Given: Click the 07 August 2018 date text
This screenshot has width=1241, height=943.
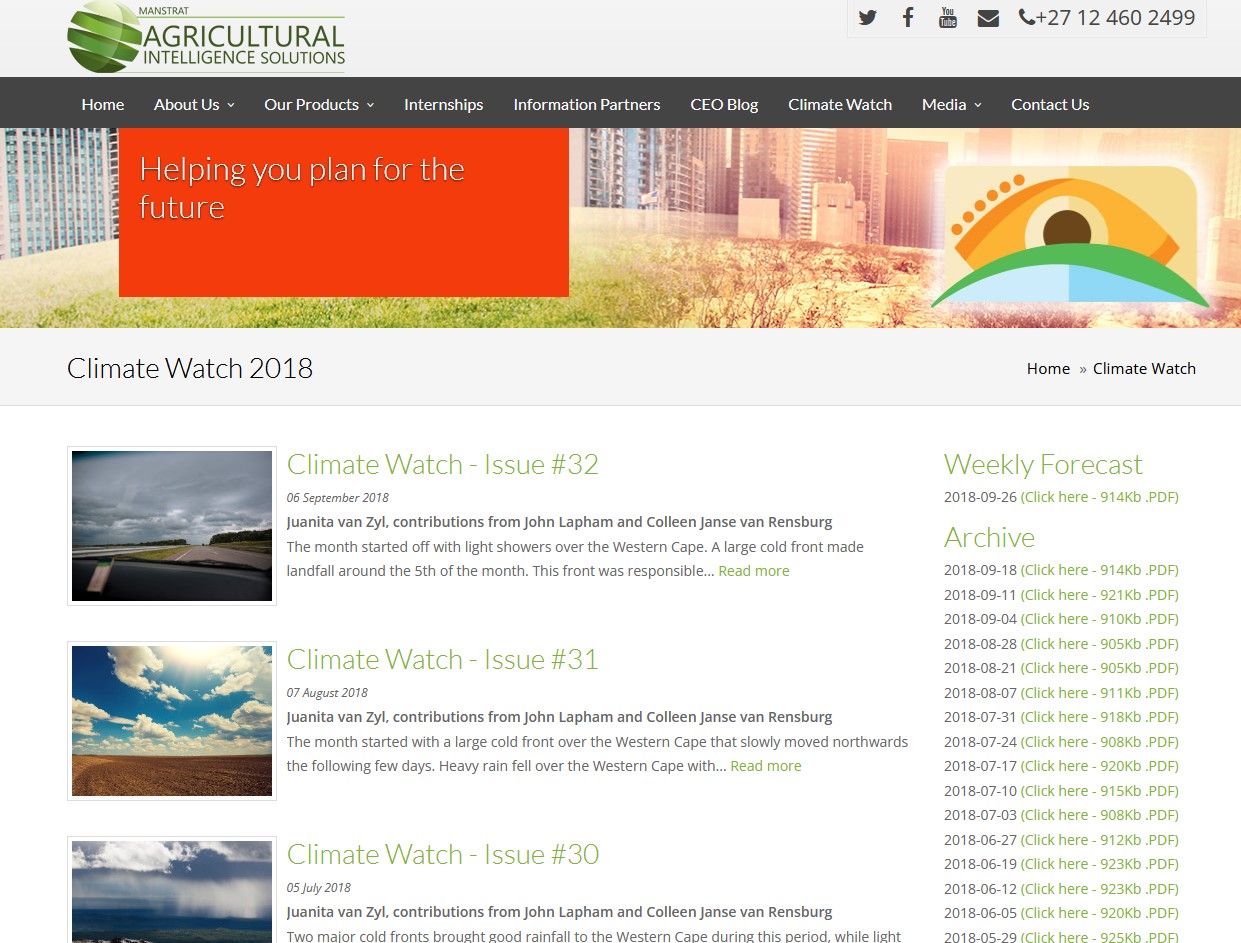Looking at the screenshot, I should pos(327,693).
